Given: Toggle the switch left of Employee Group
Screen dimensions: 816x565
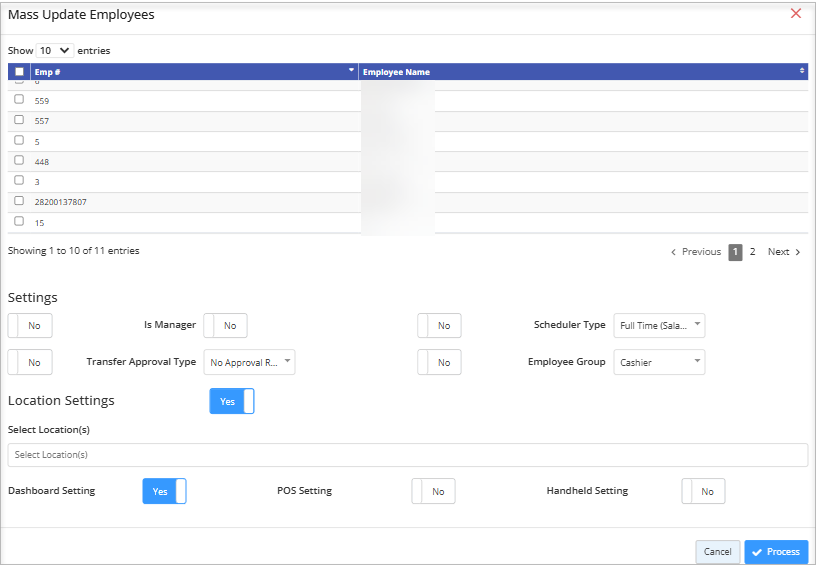Looking at the screenshot, I should tap(439, 362).
